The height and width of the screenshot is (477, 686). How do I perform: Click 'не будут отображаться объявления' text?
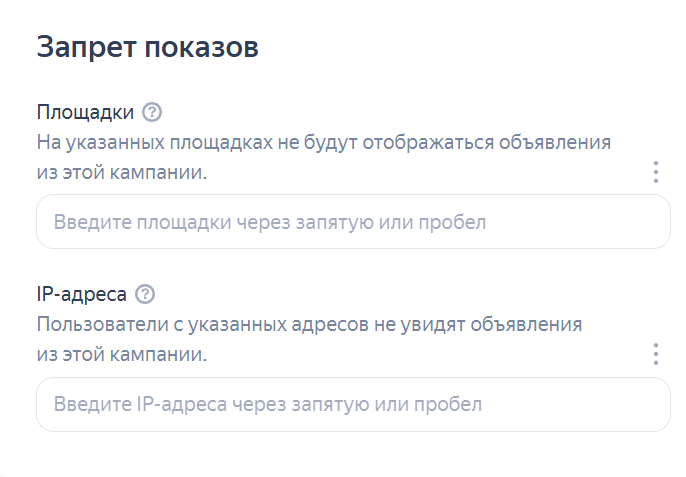pos(444,143)
